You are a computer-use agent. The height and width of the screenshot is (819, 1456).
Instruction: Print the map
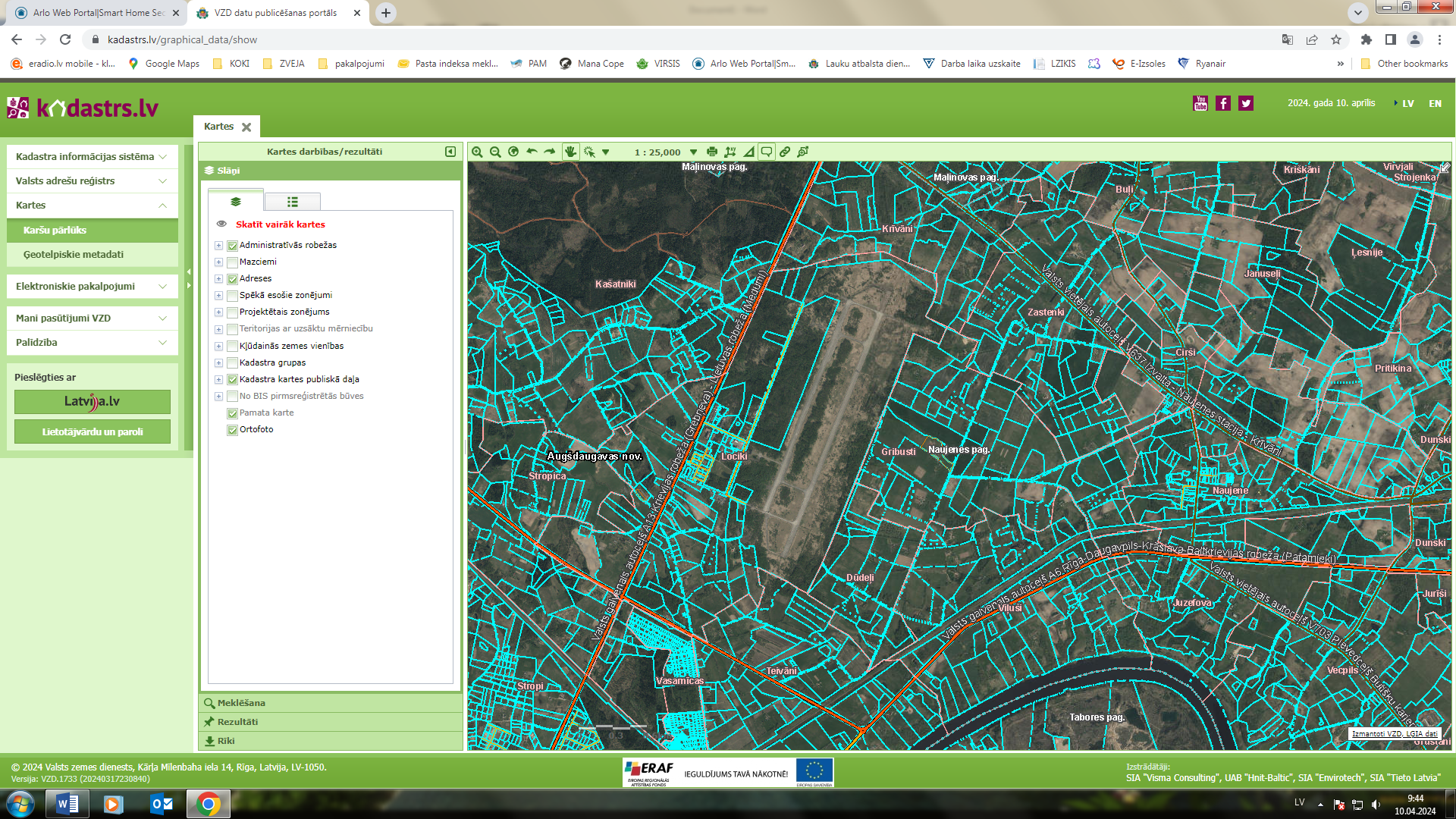point(712,152)
